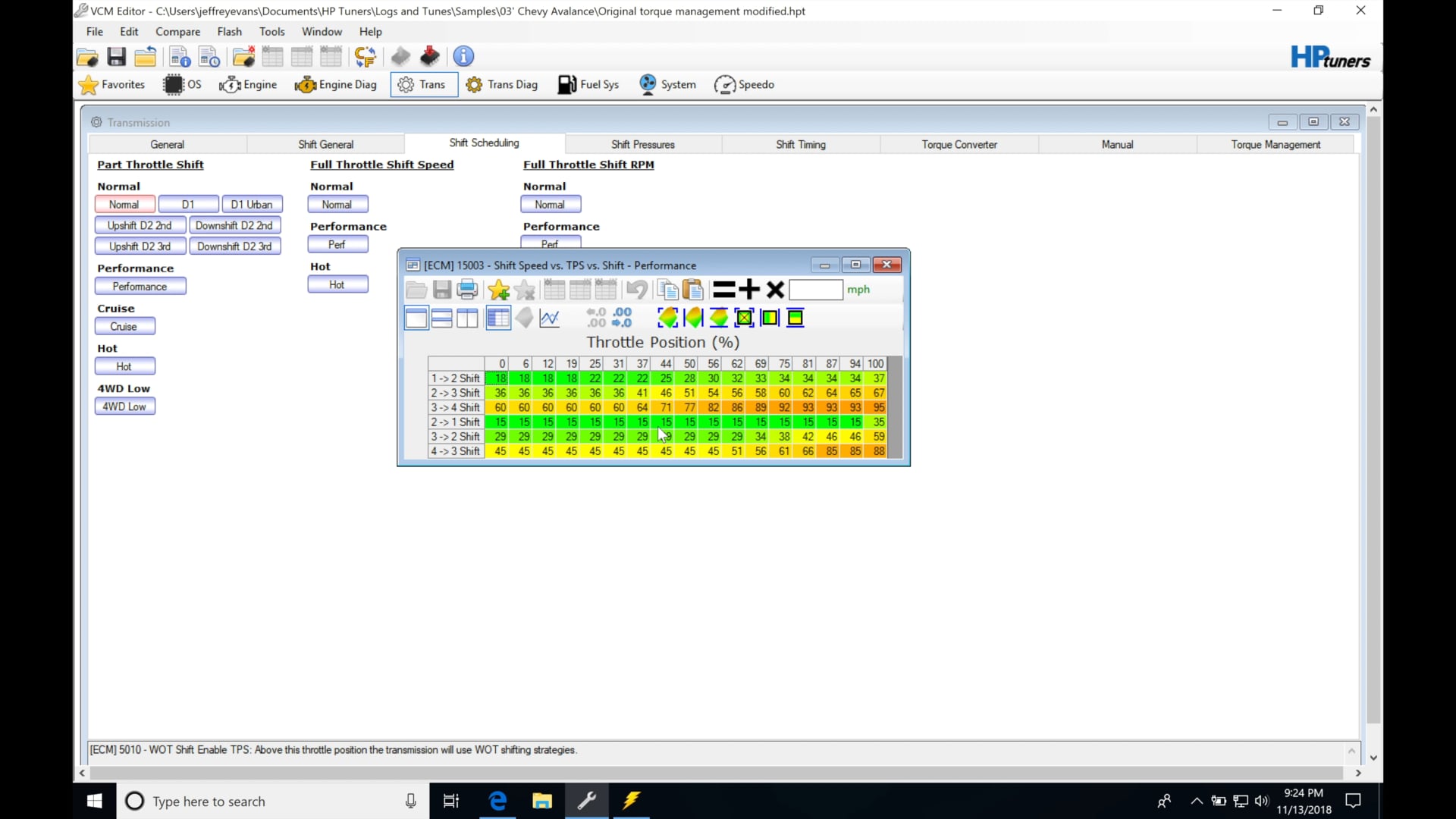Image resolution: width=1456 pixels, height=819 pixels.
Task: Select the Fuel Sys panel
Action: click(588, 84)
